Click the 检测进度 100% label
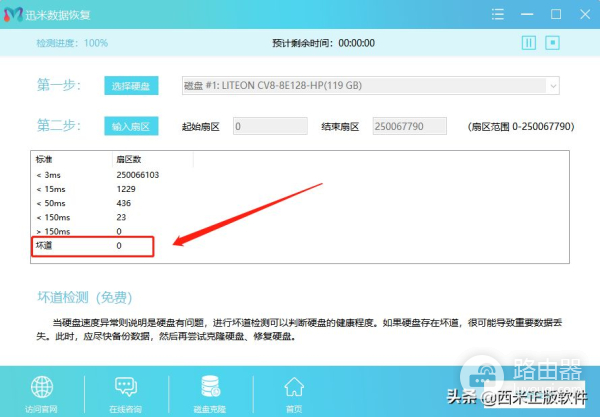600x417 pixels. (x=72, y=43)
